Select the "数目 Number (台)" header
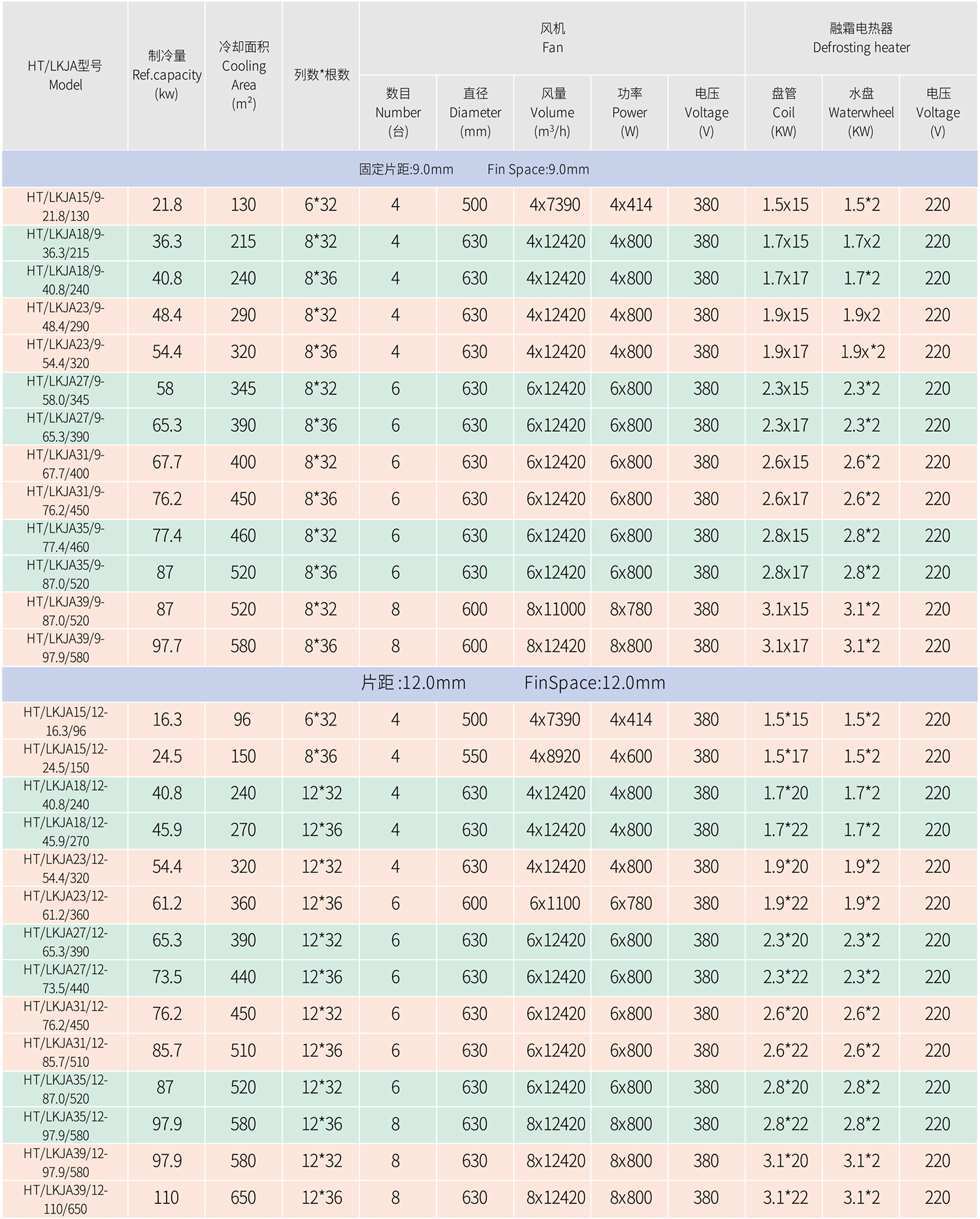Screen dimensions: 980x1219 pyautogui.click(x=398, y=112)
